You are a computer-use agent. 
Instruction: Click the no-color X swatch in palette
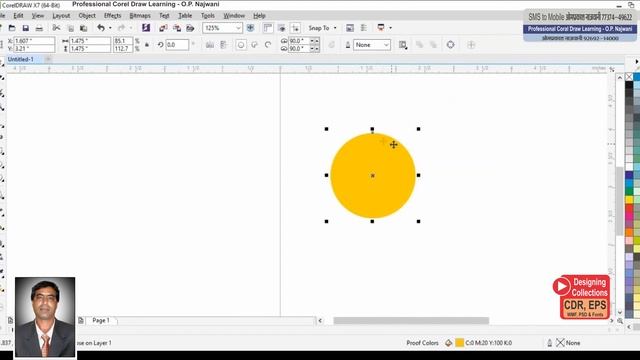coord(629,77)
